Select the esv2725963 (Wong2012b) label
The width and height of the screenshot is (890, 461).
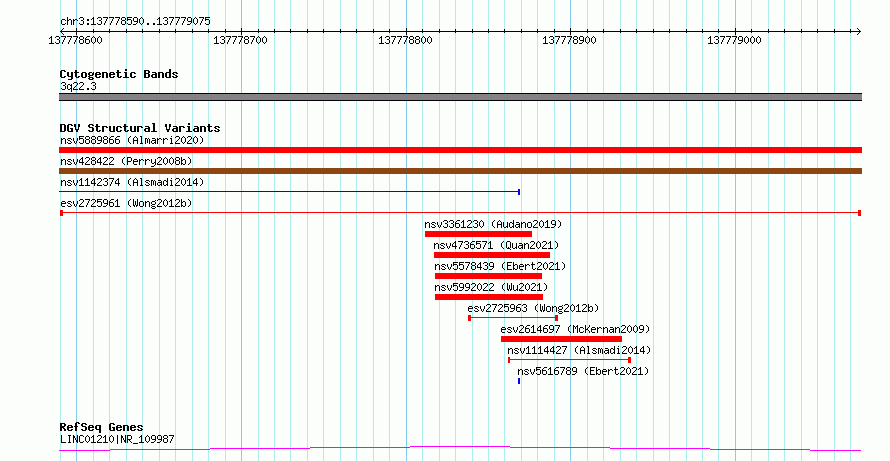coord(533,308)
